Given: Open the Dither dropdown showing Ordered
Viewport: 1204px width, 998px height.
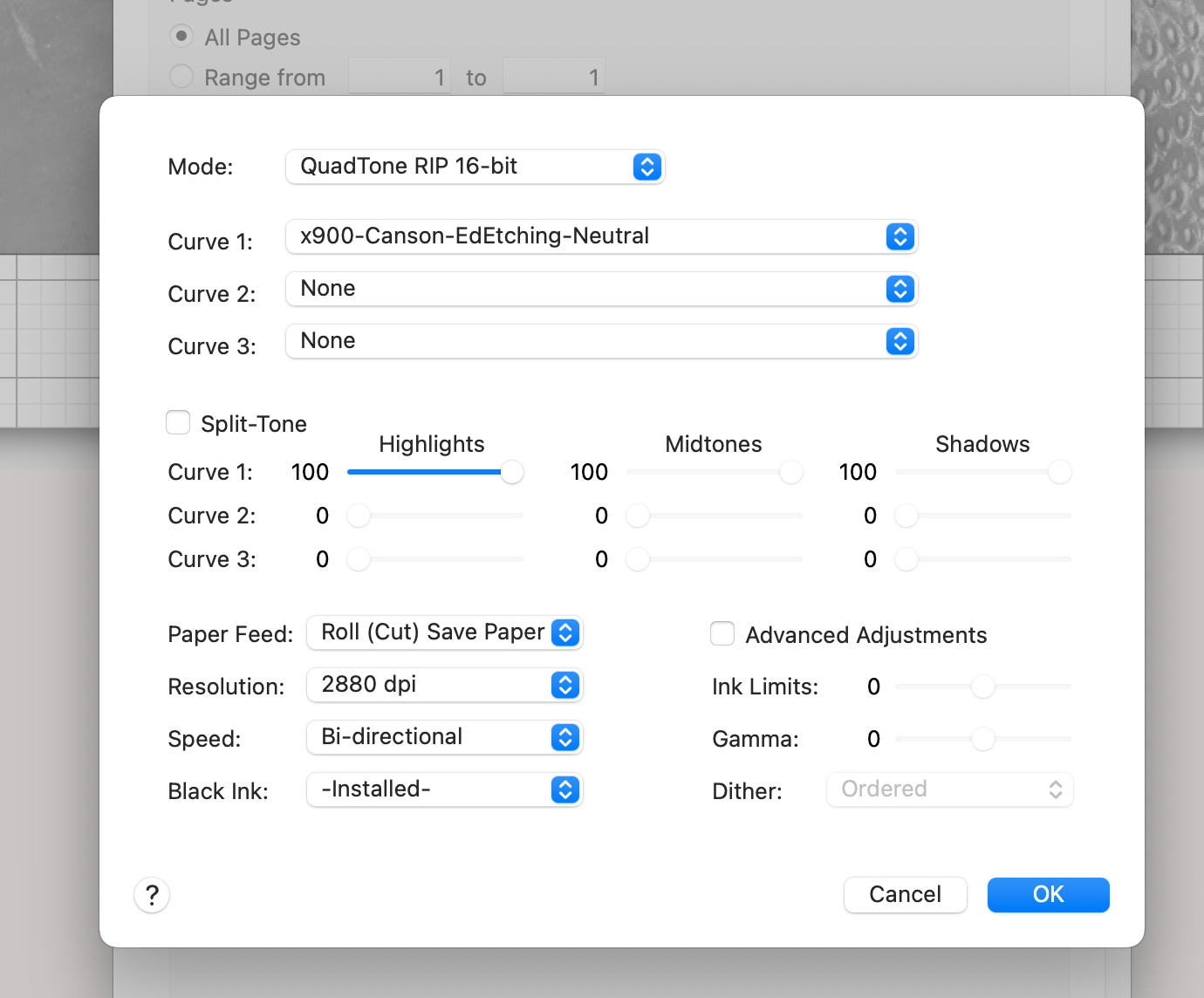Looking at the screenshot, I should (950, 790).
